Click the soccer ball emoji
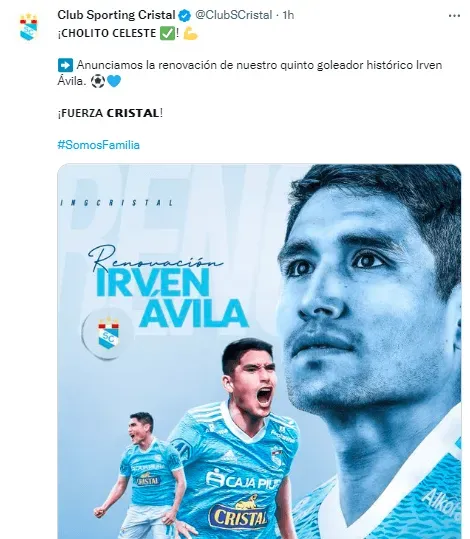Viewport: 470px width, 539px height. click(x=98, y=81)
